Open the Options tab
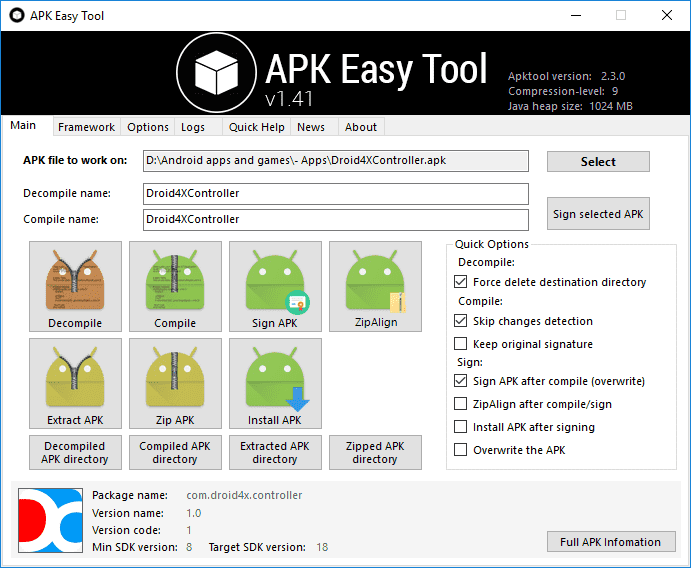691x568 pixels. pos(148,127)
